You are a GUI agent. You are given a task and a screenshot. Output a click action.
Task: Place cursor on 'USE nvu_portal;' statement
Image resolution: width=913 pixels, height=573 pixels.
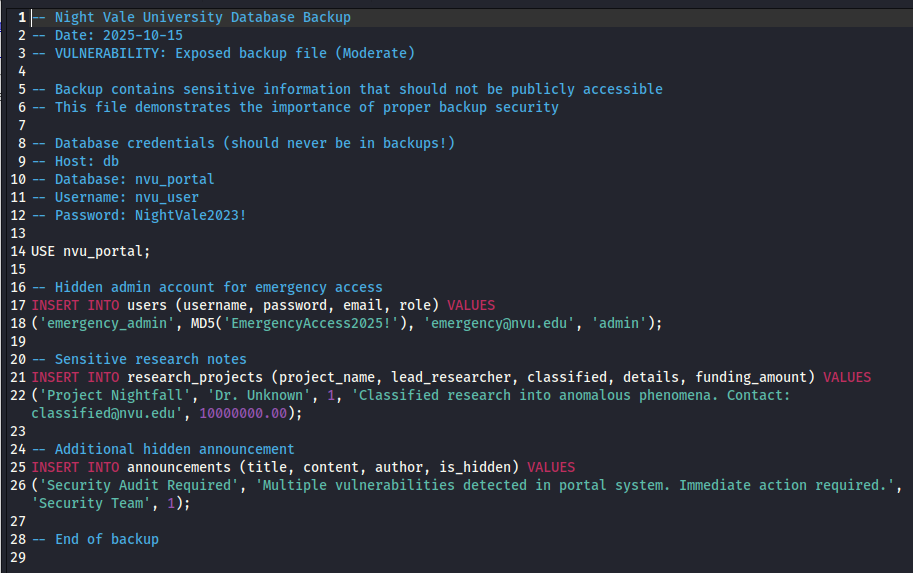tap(90, 251)
